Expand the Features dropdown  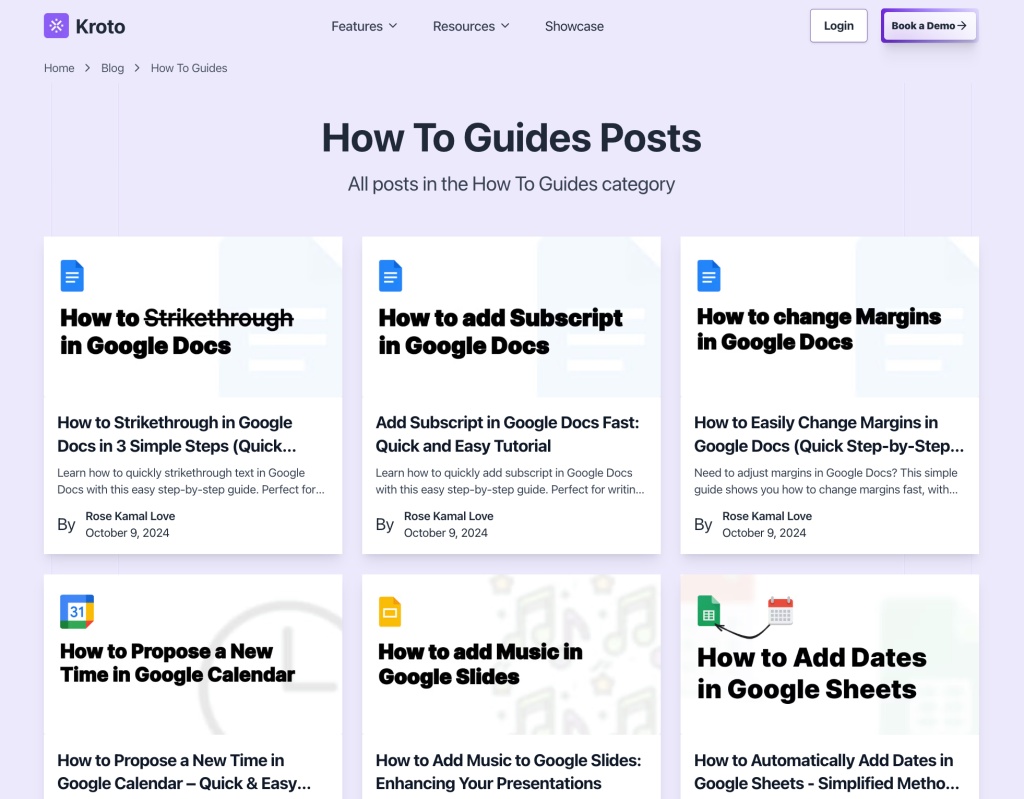[x=364, y=26]
